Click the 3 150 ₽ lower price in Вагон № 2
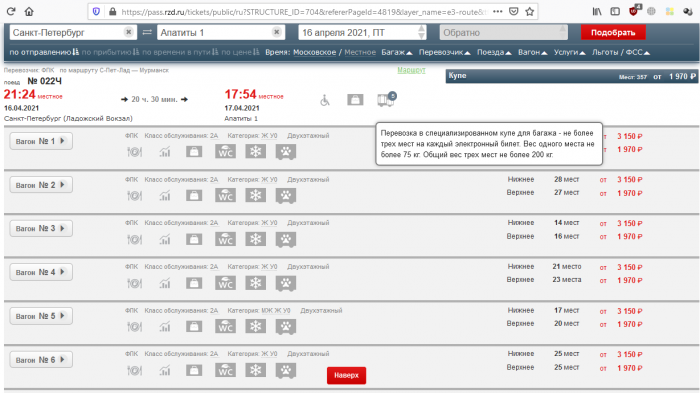This screenshot has width=700, height=393. point(629,180)
